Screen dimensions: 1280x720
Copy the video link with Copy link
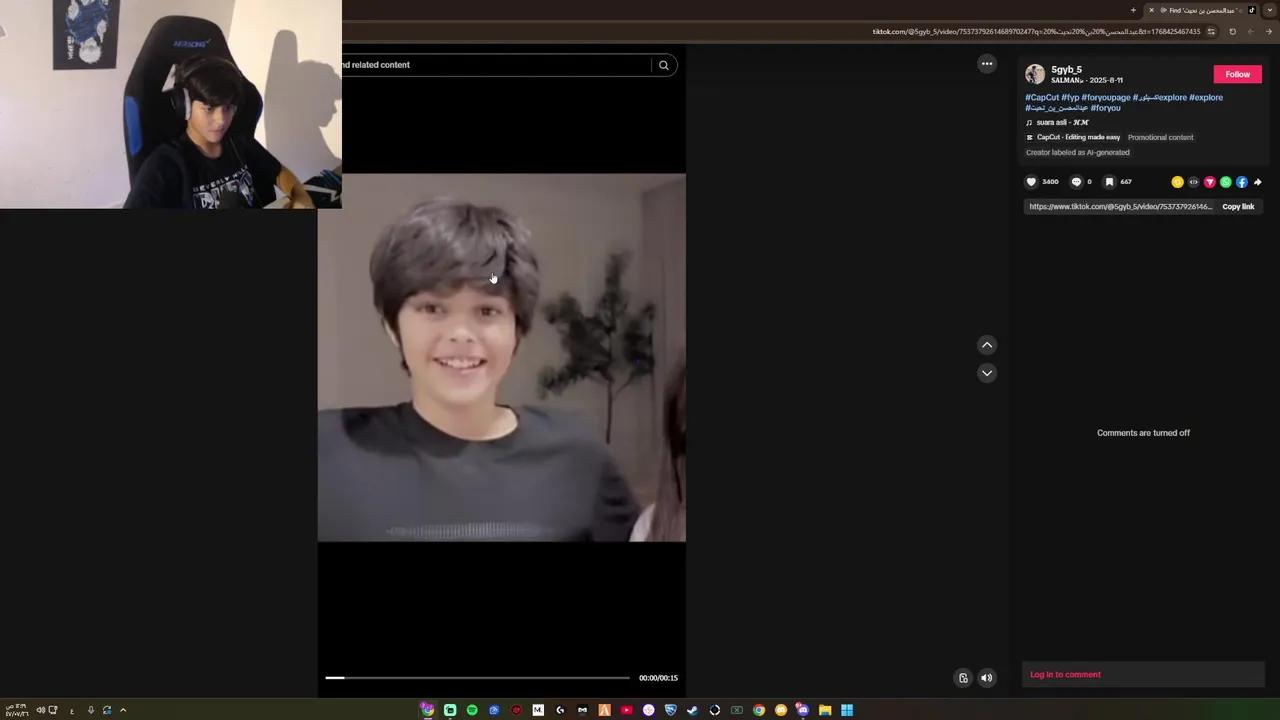click(1238, 206)
